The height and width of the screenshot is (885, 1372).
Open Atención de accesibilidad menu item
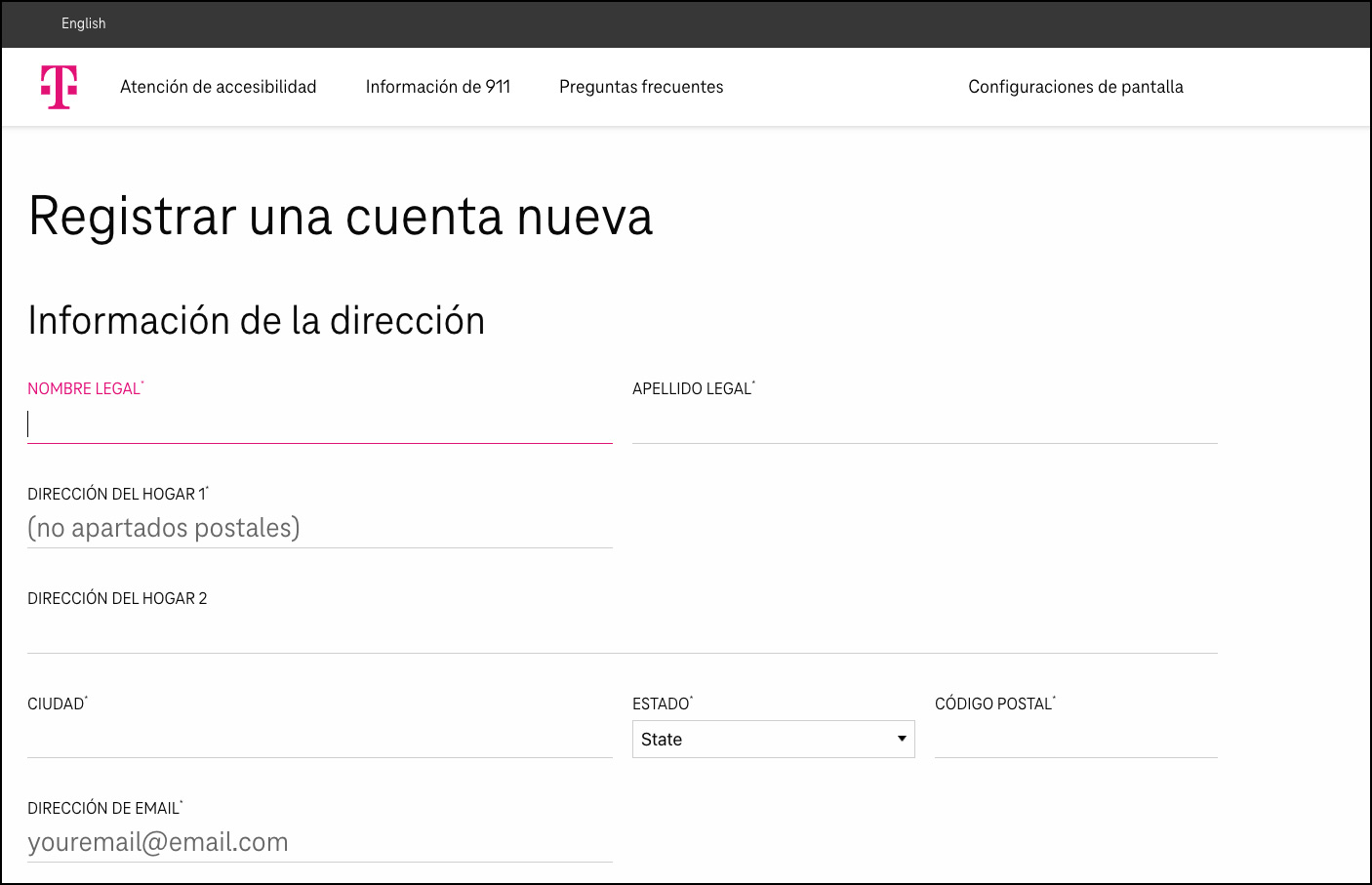[219, 87]
